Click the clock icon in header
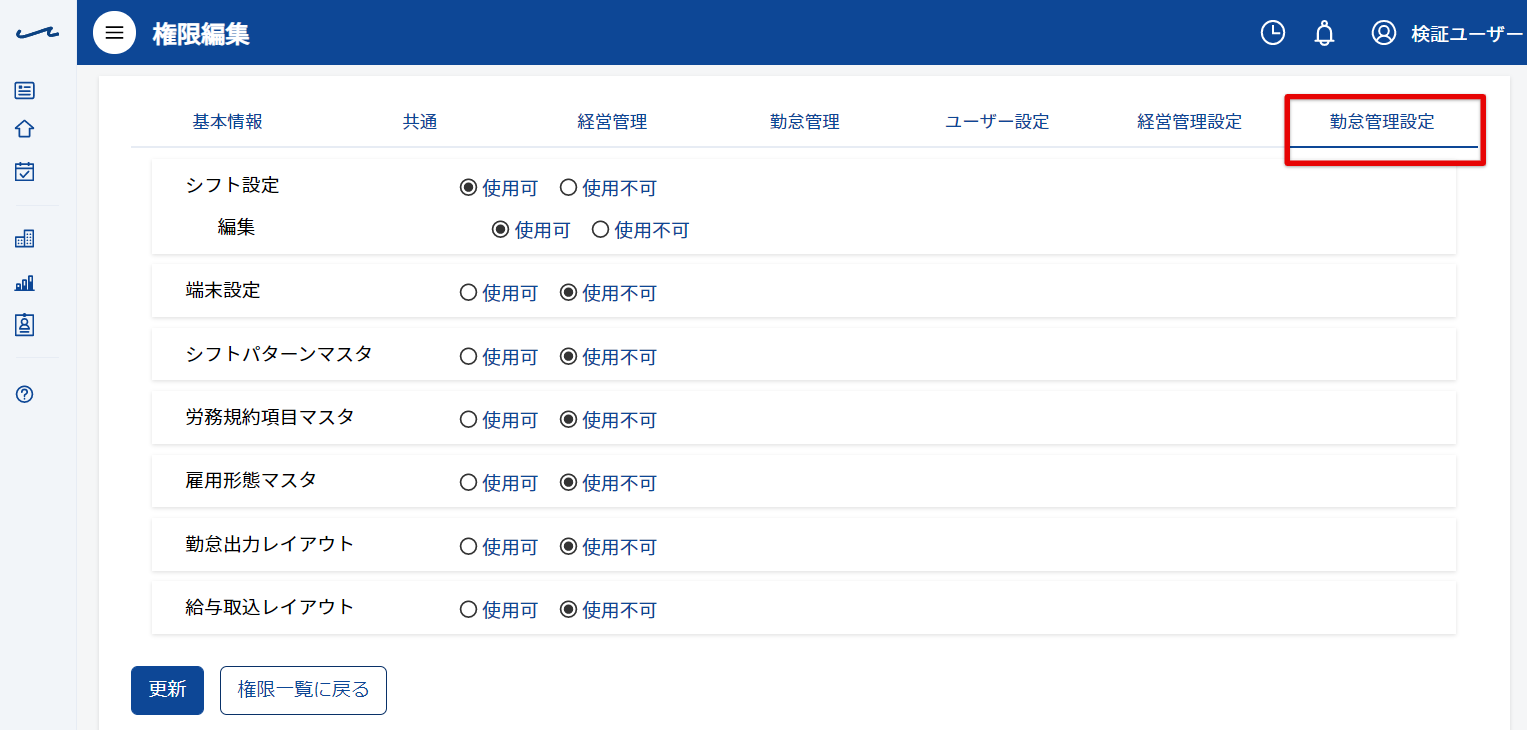 (x=1272, y=33)
